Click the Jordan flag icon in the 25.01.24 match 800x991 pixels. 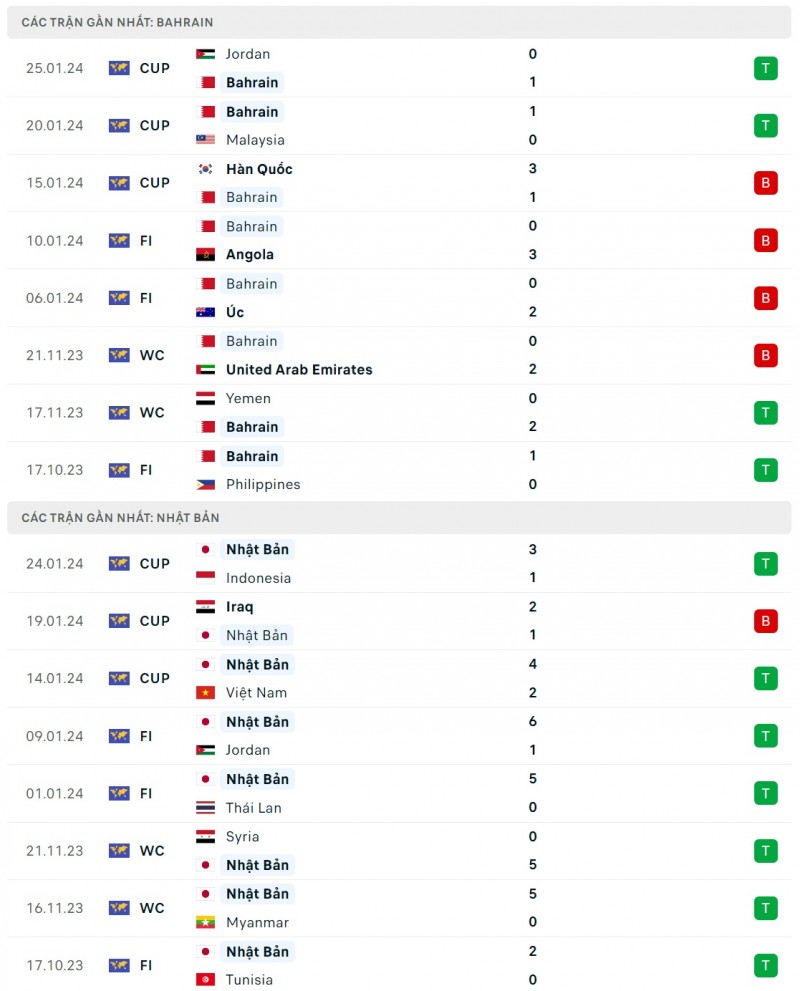click(x=206, y=54)
